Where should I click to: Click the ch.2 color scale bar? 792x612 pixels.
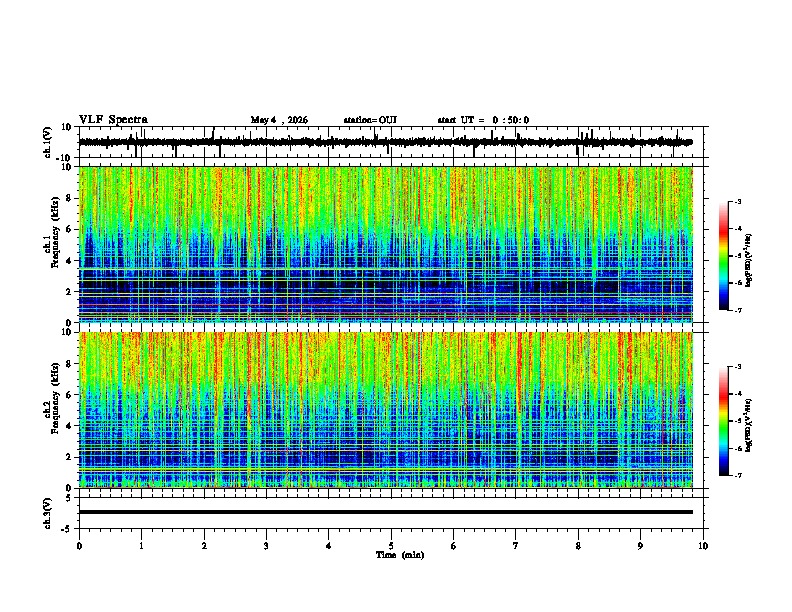point(724,421)
